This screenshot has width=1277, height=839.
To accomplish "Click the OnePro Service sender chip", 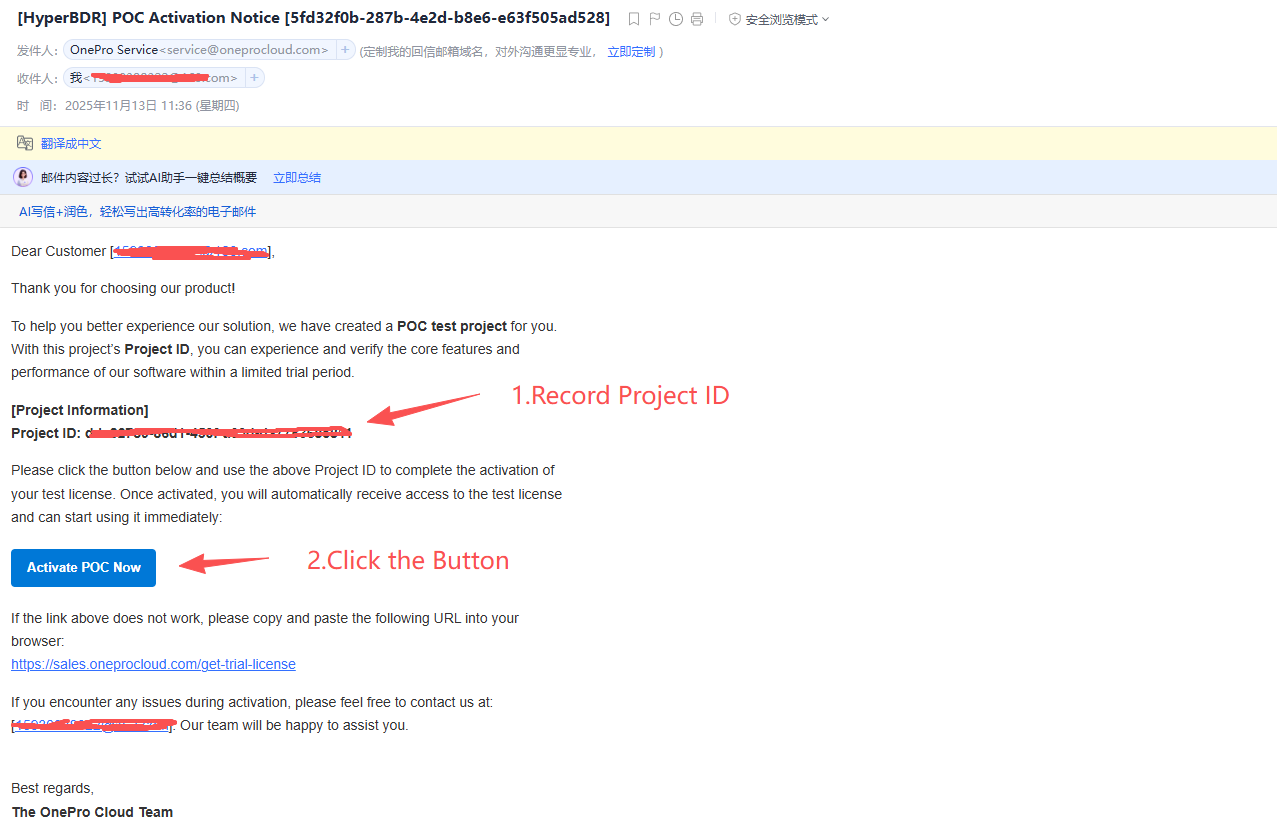I will [x=198, y=50].
